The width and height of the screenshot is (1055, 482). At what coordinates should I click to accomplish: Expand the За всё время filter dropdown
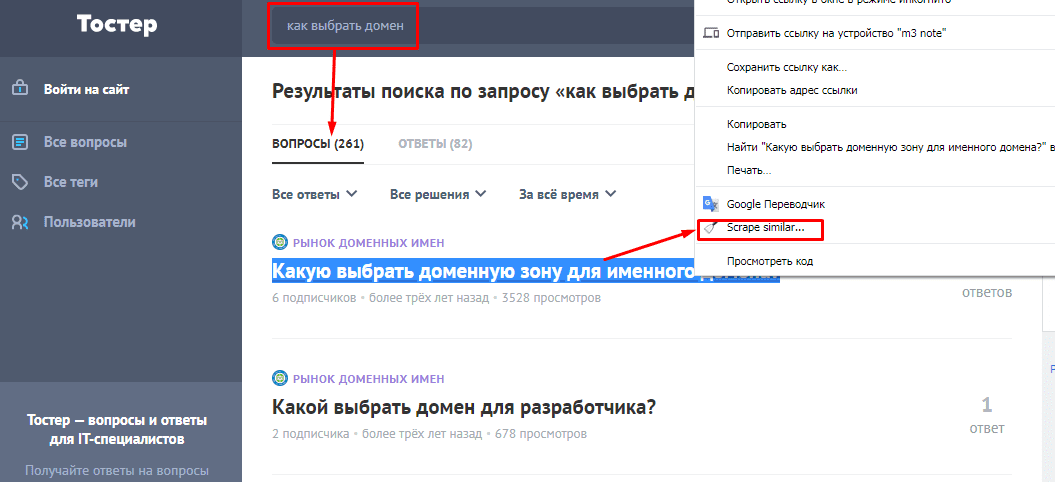tap(567, 195)
